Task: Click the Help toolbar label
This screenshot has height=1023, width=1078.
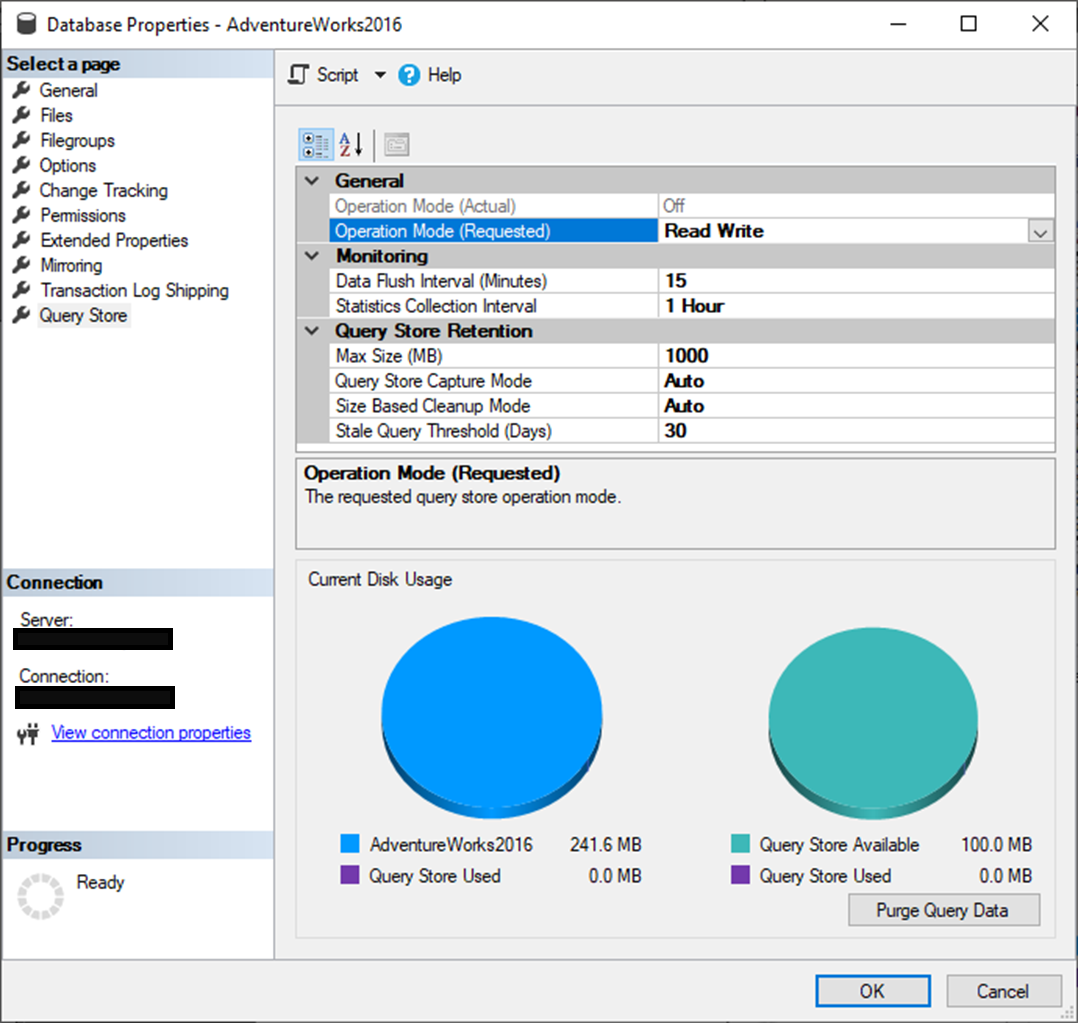Action: pos(445,75)
